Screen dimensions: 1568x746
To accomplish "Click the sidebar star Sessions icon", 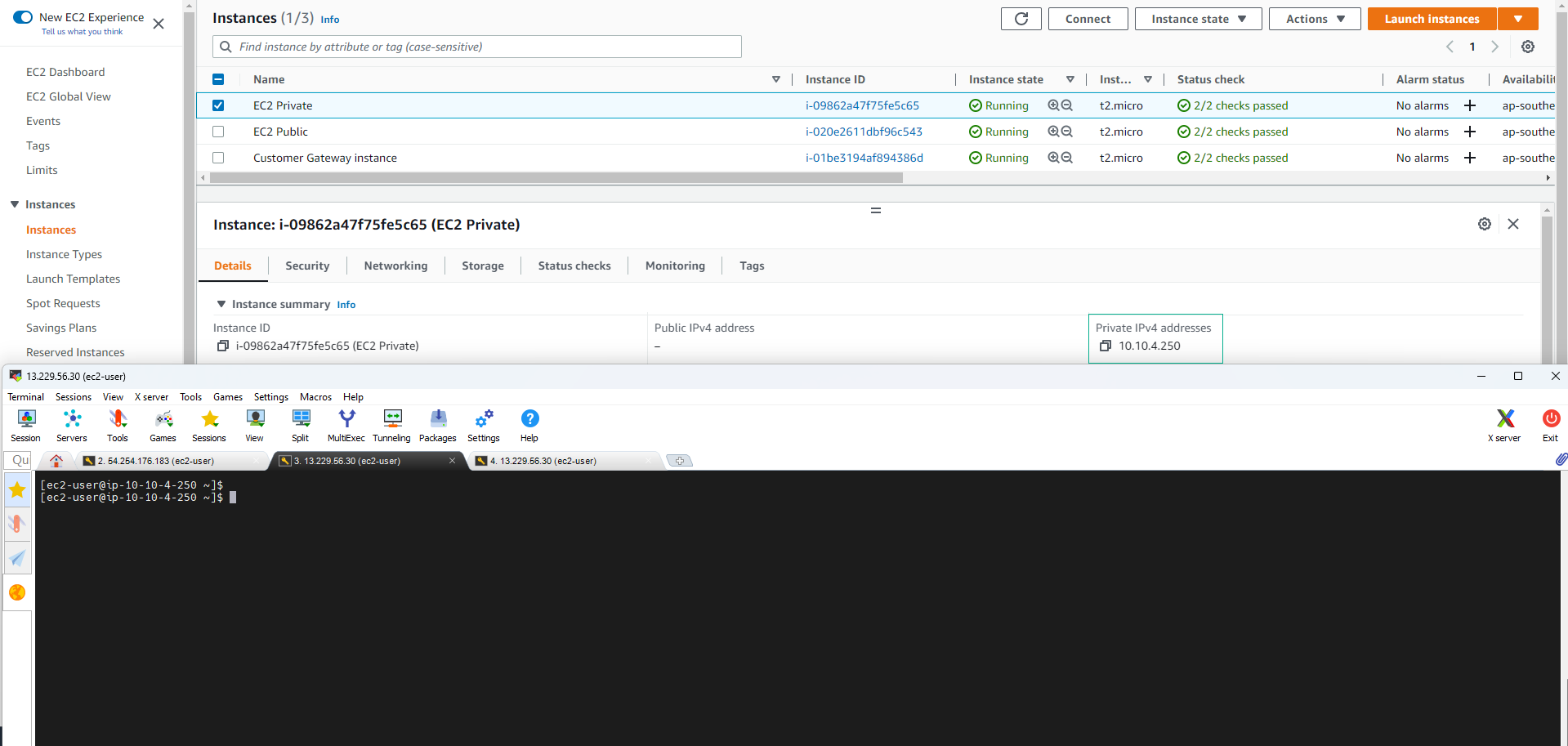I will click(17, 490).
